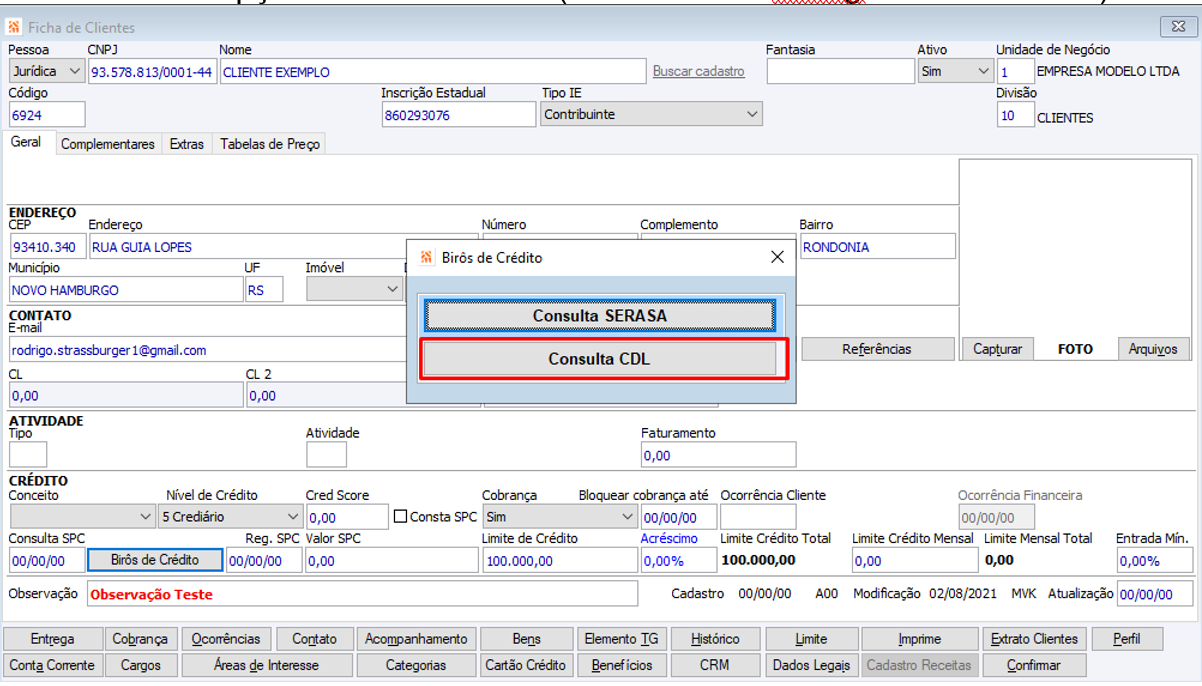
Task: Click the Cargos button
Action: pyautogui.click(x=140, y=665)
